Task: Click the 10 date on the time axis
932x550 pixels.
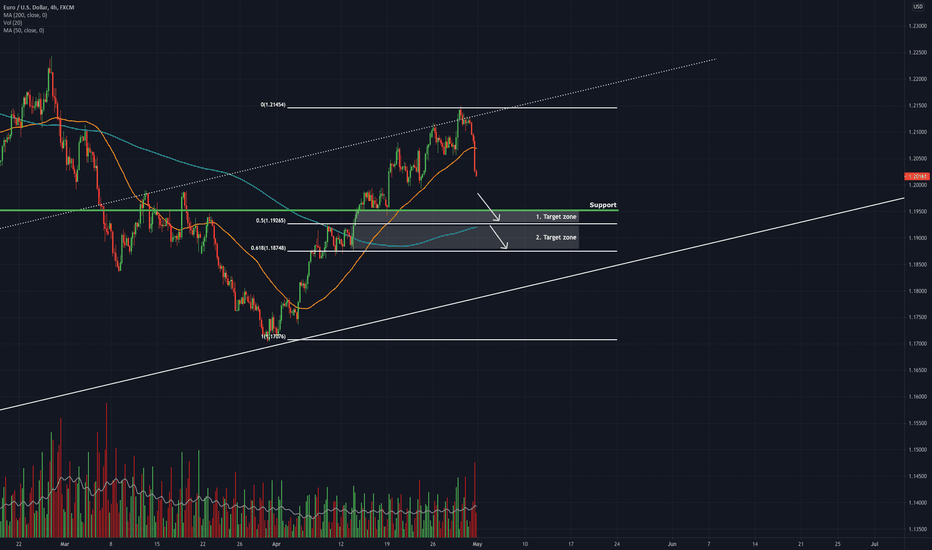Action: tap(525, 544)
